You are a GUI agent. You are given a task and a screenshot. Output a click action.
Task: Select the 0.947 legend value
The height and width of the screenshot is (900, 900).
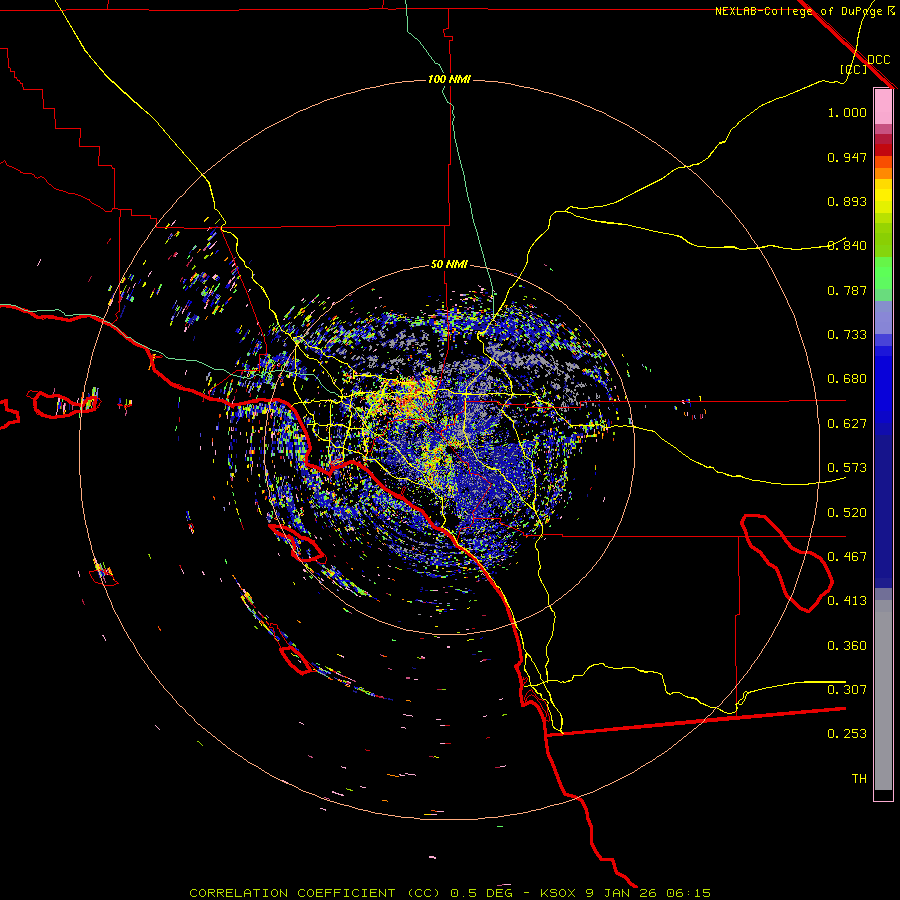tap(847, 157)
